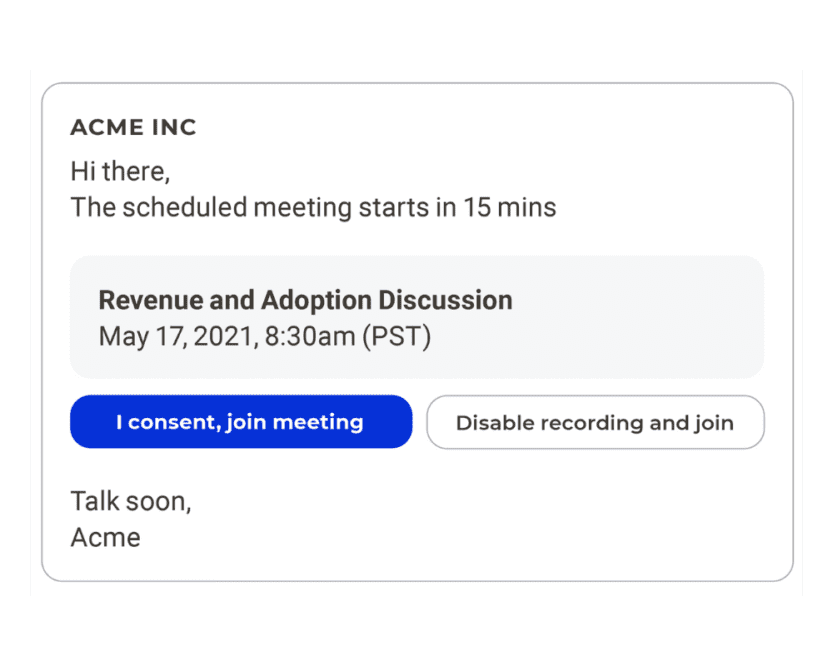Click the word "INC" in the sender heading
833x666 pixels.
click(x=174, y=128)
